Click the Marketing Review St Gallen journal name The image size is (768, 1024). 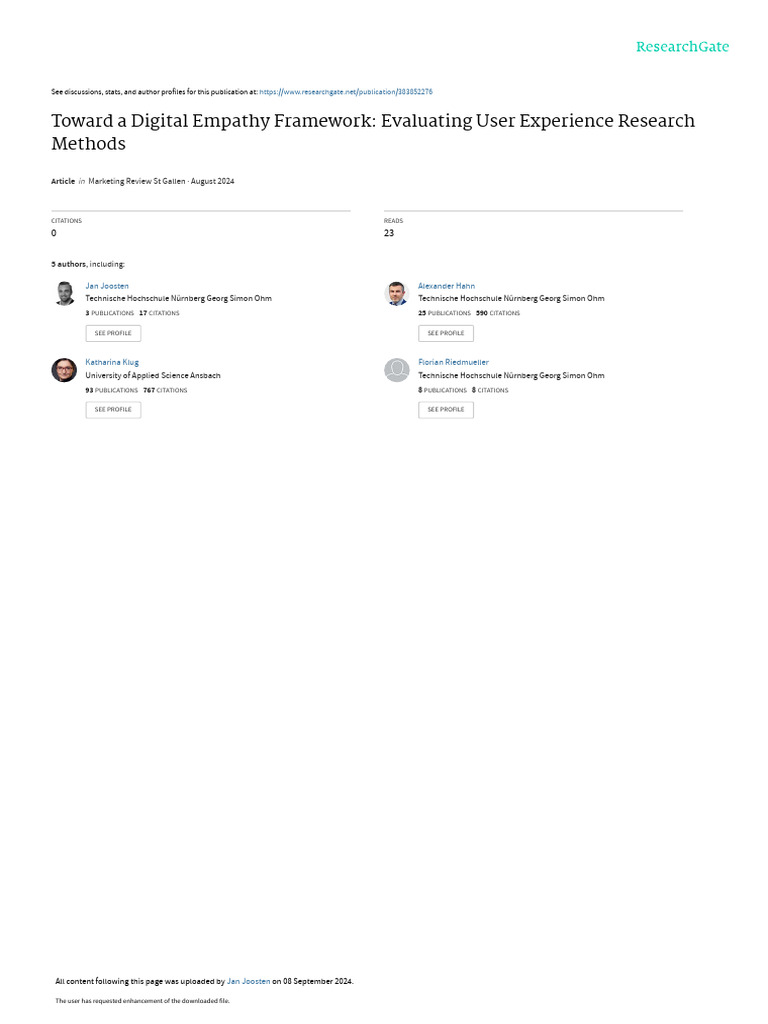tap(136, 181)
